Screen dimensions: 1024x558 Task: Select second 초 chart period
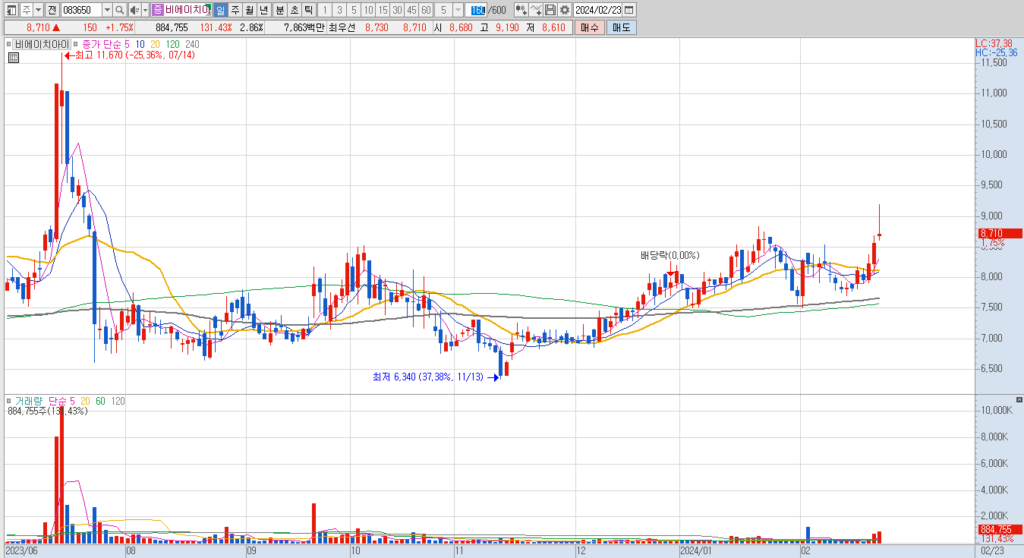click(294, 10)
